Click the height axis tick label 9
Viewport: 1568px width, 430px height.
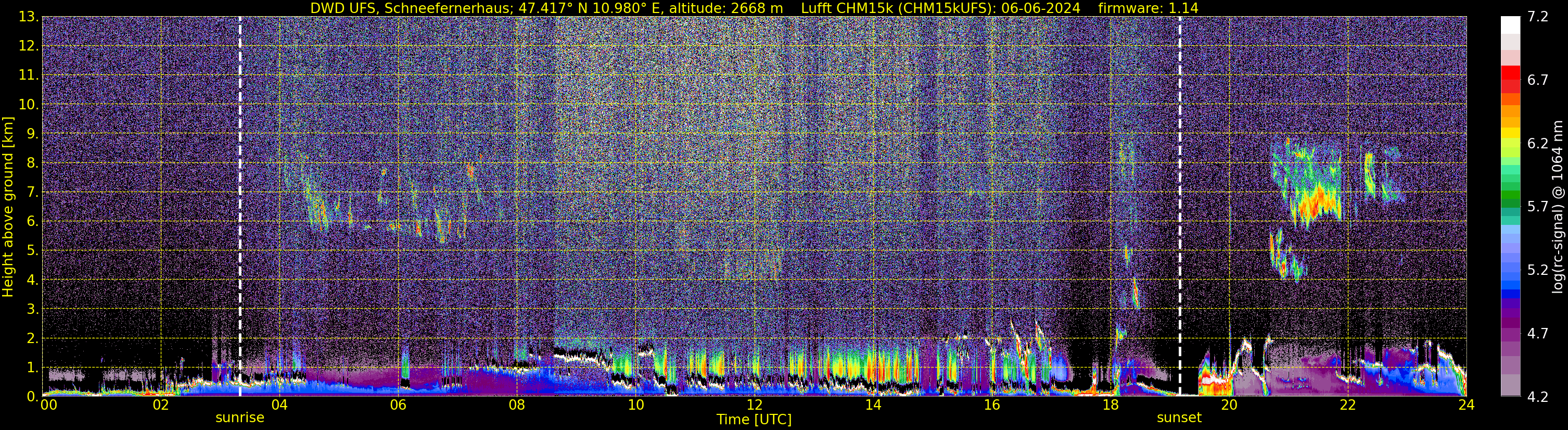32,133
